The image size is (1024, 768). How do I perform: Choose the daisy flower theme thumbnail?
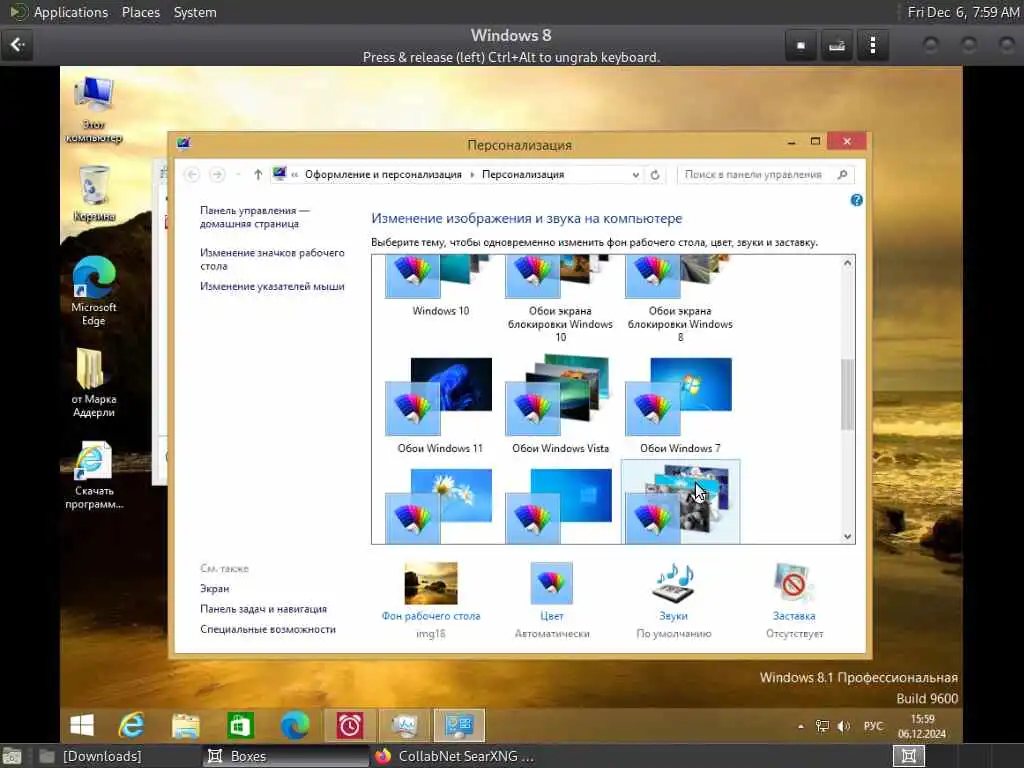pos(440,505)
